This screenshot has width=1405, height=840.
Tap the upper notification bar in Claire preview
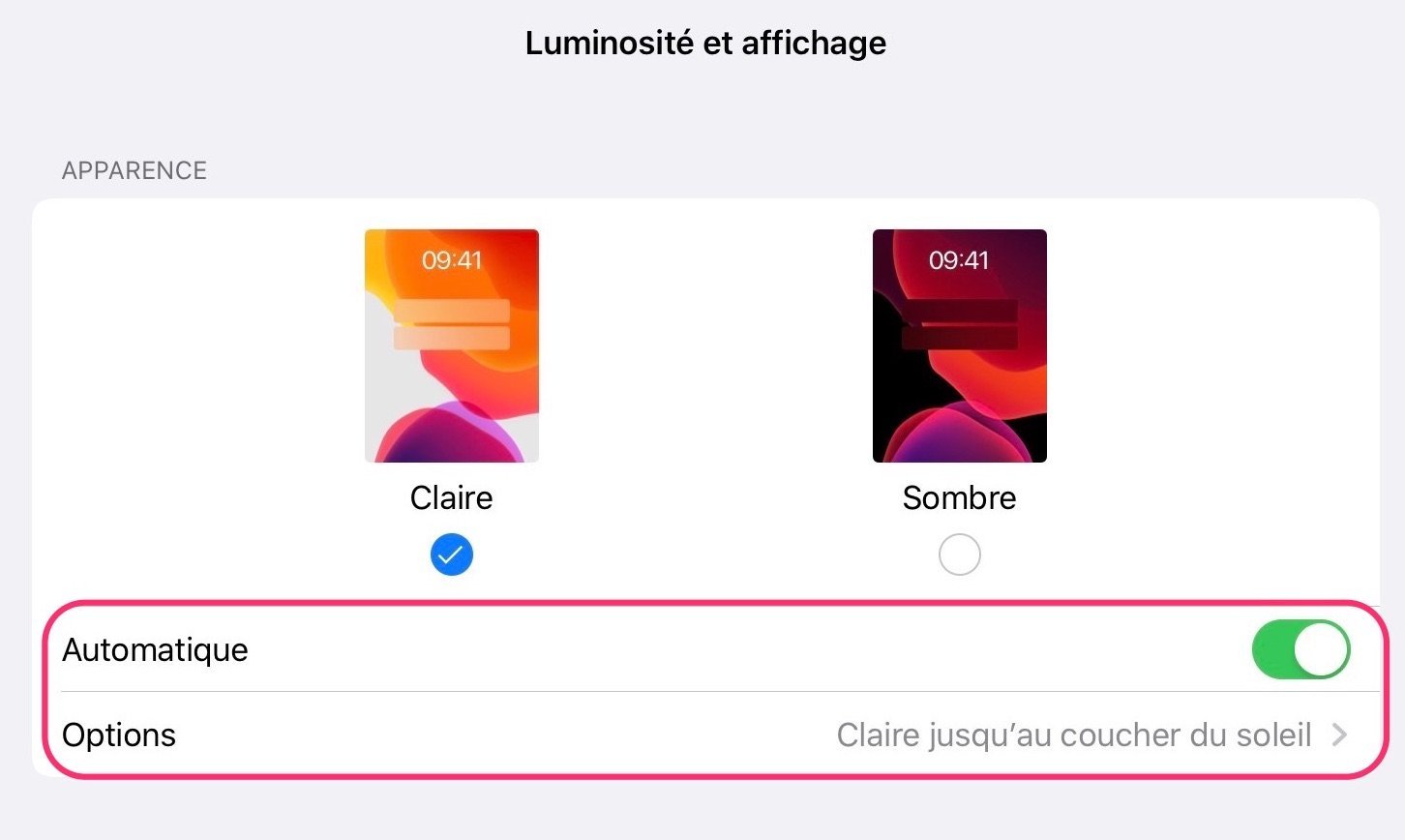pos(451,311)
